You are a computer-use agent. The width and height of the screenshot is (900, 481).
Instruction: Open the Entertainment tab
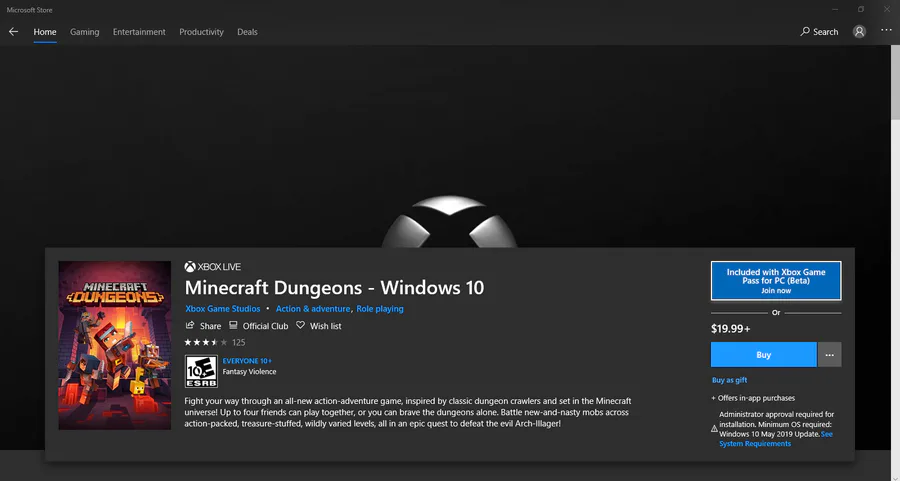click(139, 32)
